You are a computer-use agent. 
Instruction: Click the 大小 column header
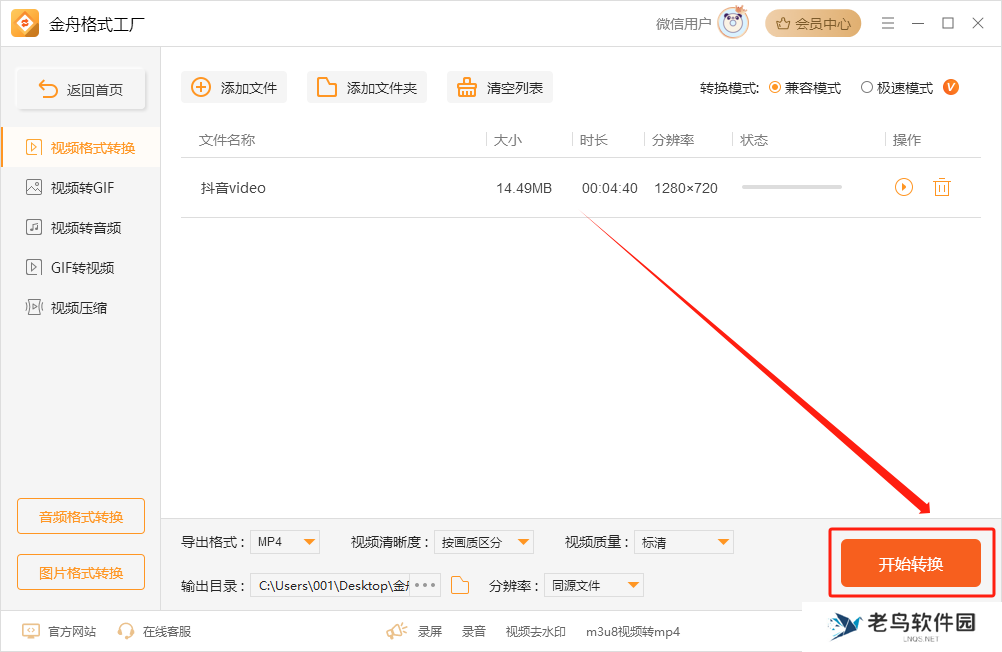508,140
